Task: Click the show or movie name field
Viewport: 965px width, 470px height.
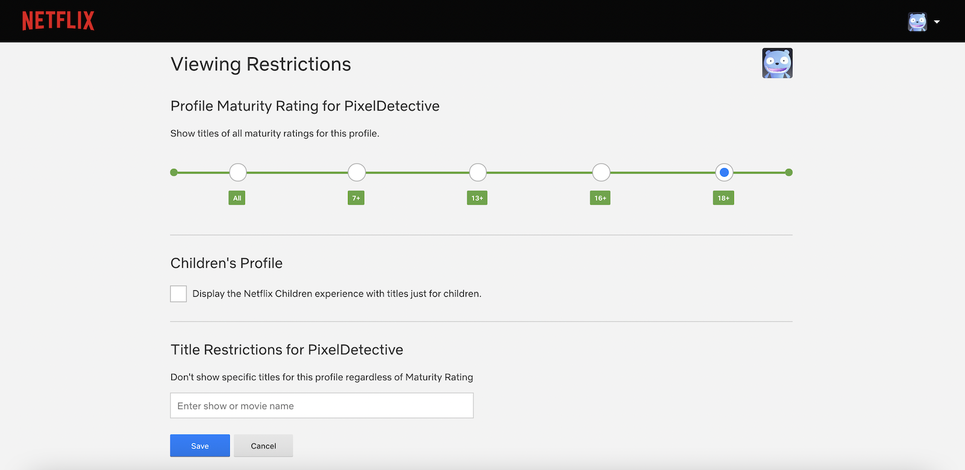Action: point(321,405)
